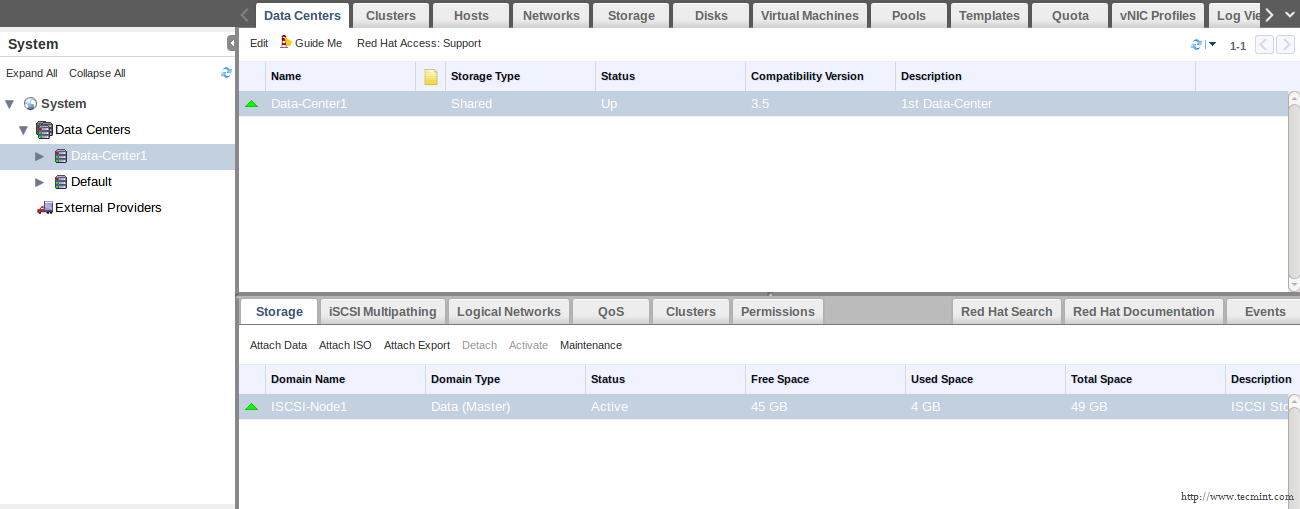
Task: Click next page arrow in pagination
Action: pyautogui.click(x=1285, y=45)
